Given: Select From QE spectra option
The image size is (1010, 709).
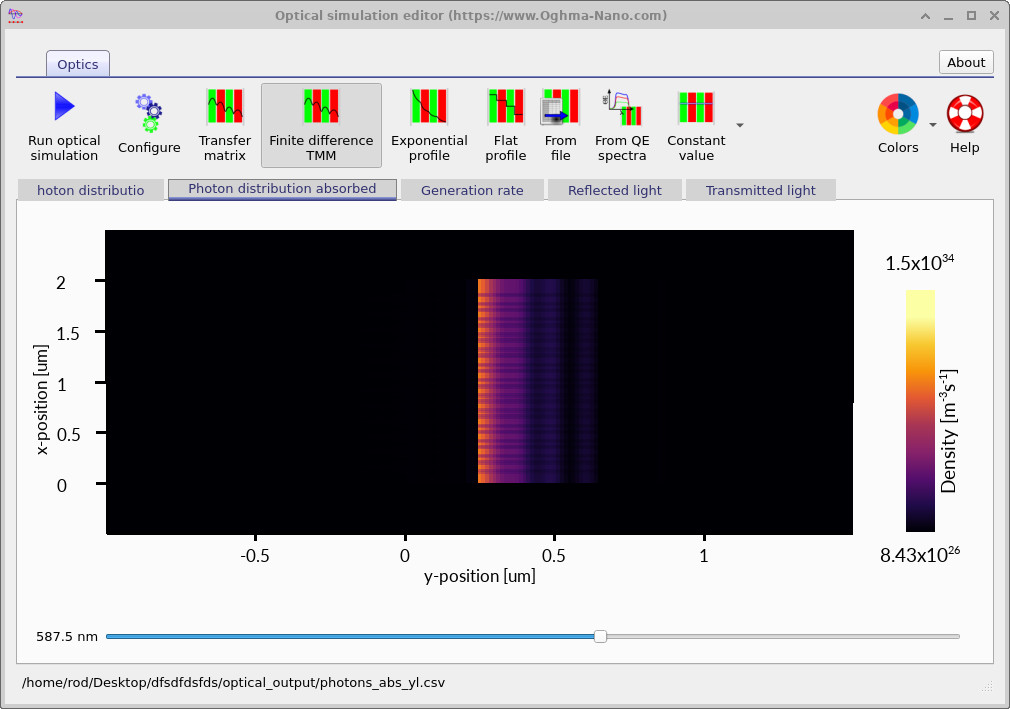Looking at the screenshot, I should (622, 126).
